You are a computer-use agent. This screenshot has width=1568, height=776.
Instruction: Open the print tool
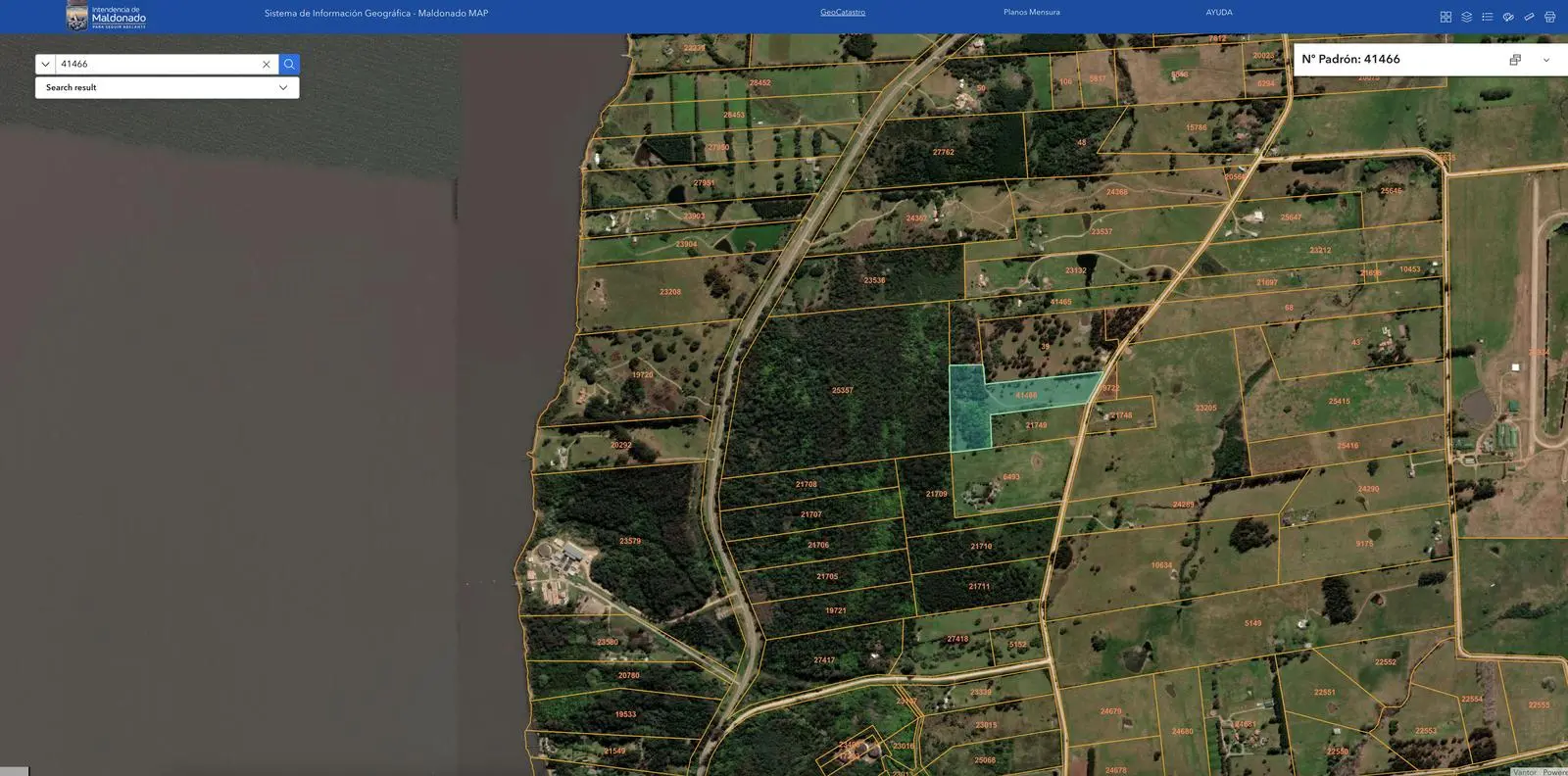click(x=1549, y=17)
